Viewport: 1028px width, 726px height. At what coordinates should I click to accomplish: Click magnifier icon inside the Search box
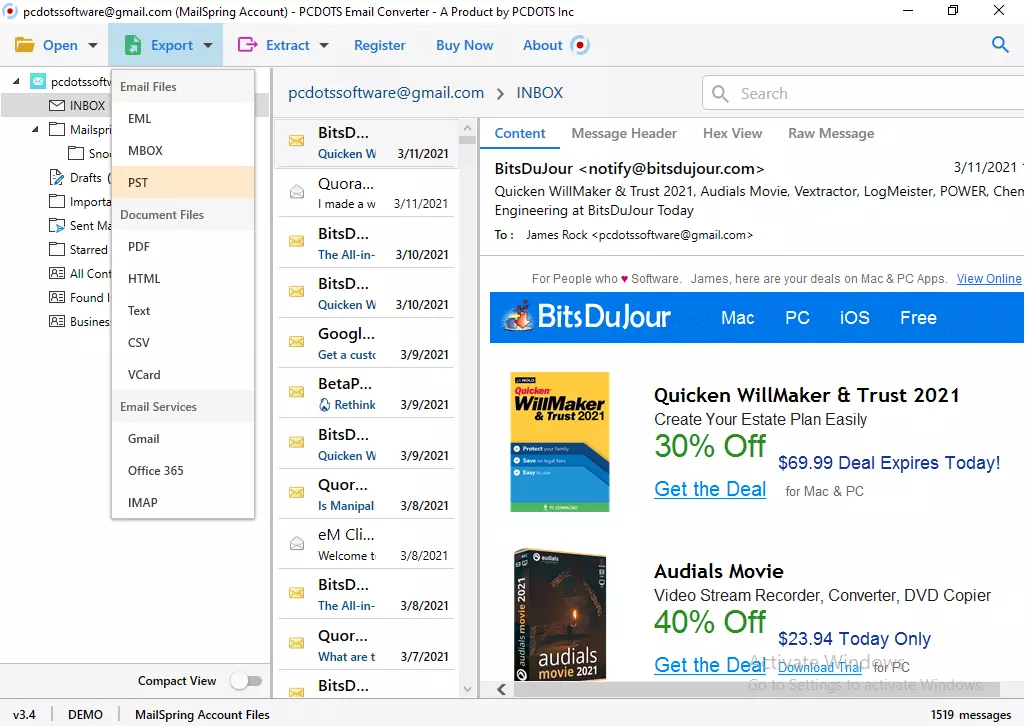click(720, 94)
